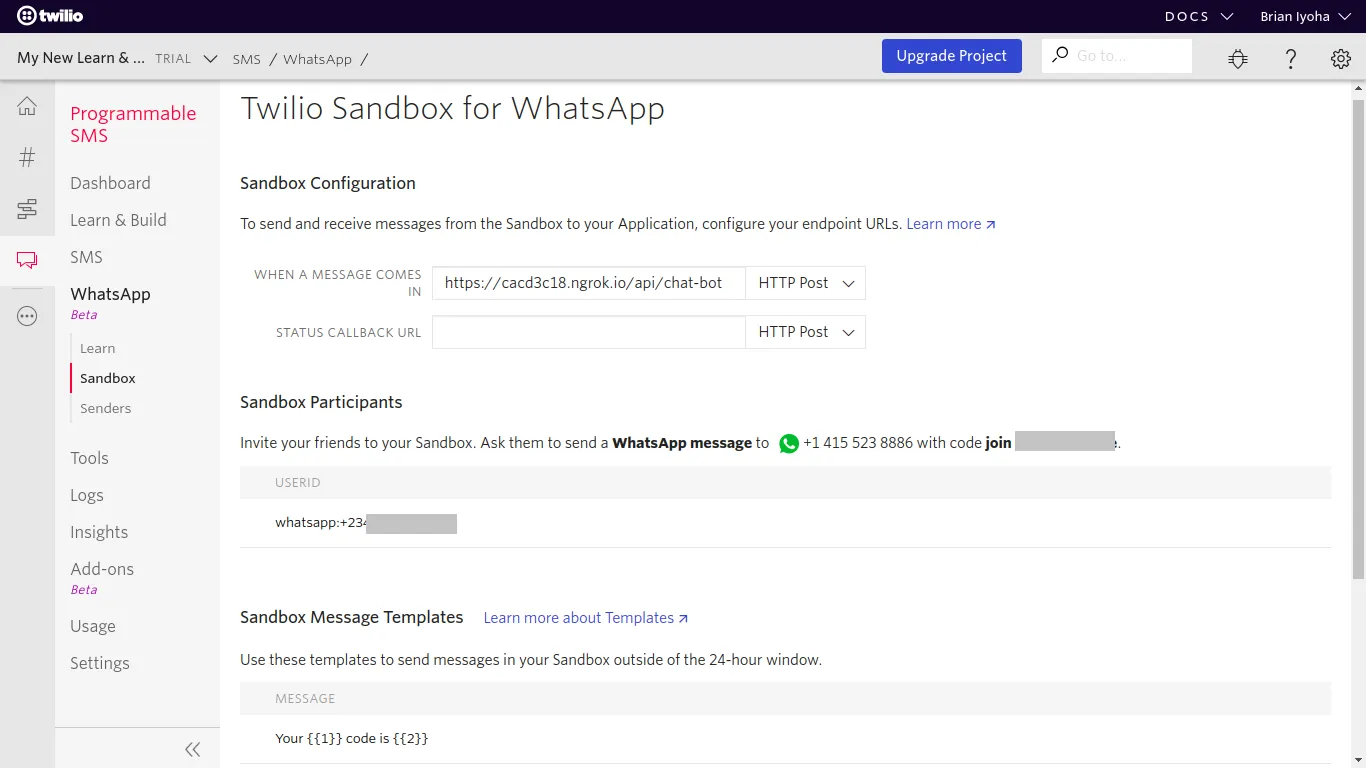Open the Logs section in sidebar
1366x768 pixels.
[x=86, y=495]
